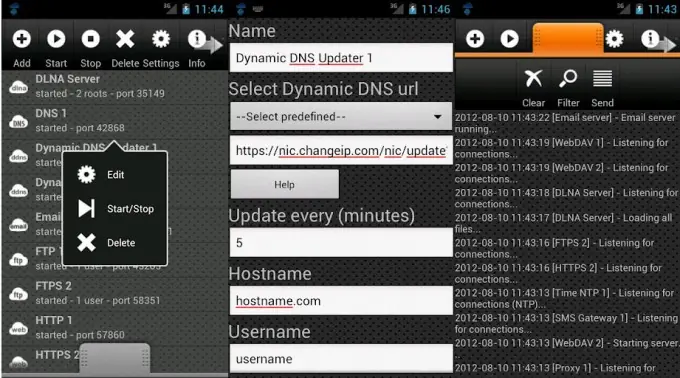Tap the 11:46 clock in middle status bar
The image size is (680, 378).
click(436, 10)
